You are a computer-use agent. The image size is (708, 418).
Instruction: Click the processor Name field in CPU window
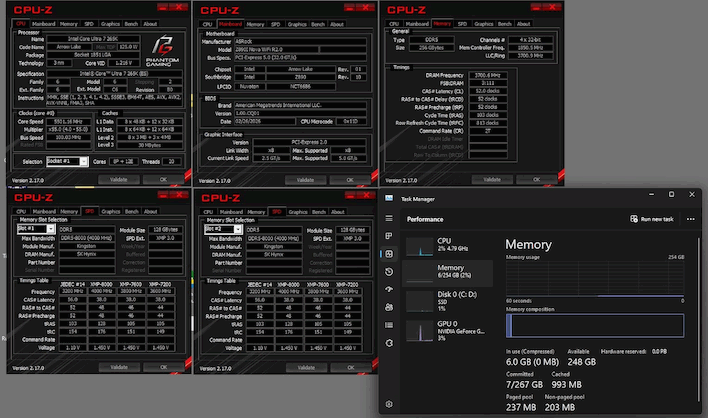pos(93,39)
